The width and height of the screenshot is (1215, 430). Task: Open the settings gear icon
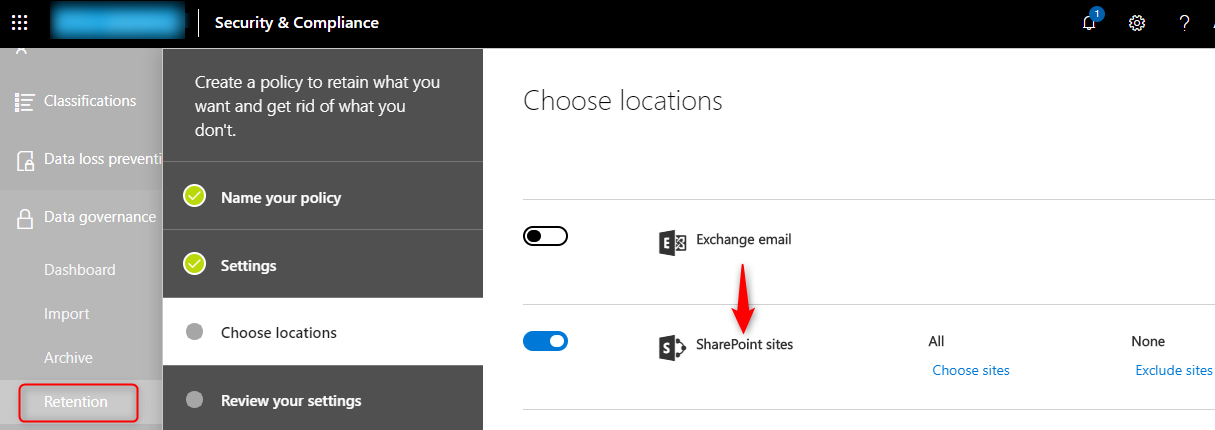[1137, 23]
